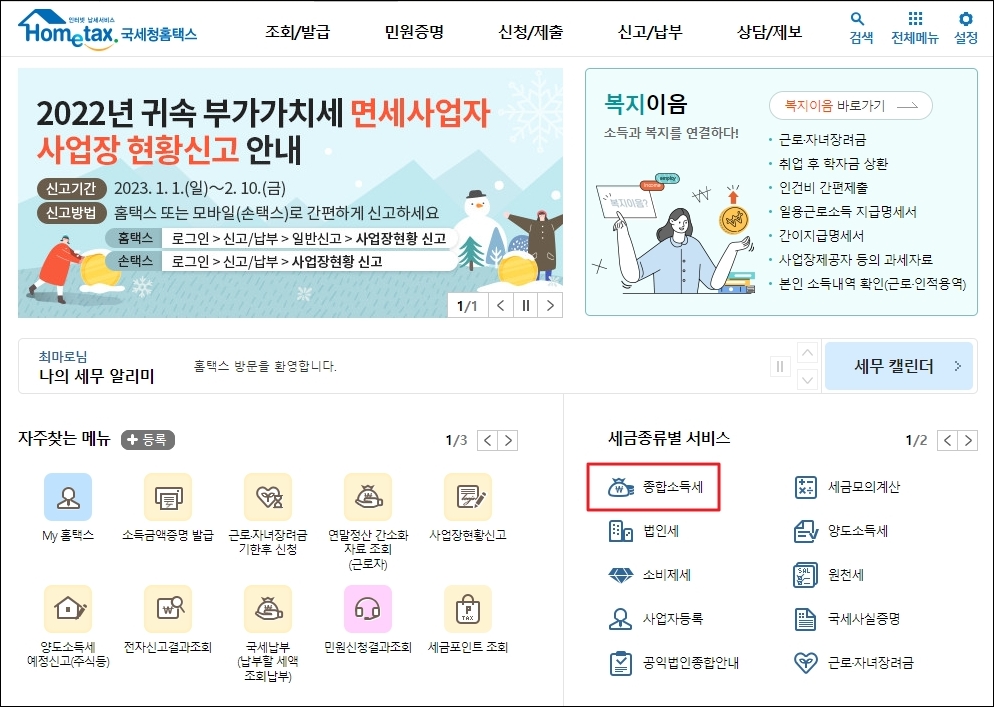
Task: Open 일용근로소득 지급명세서 link
Action: pos(848,212)
